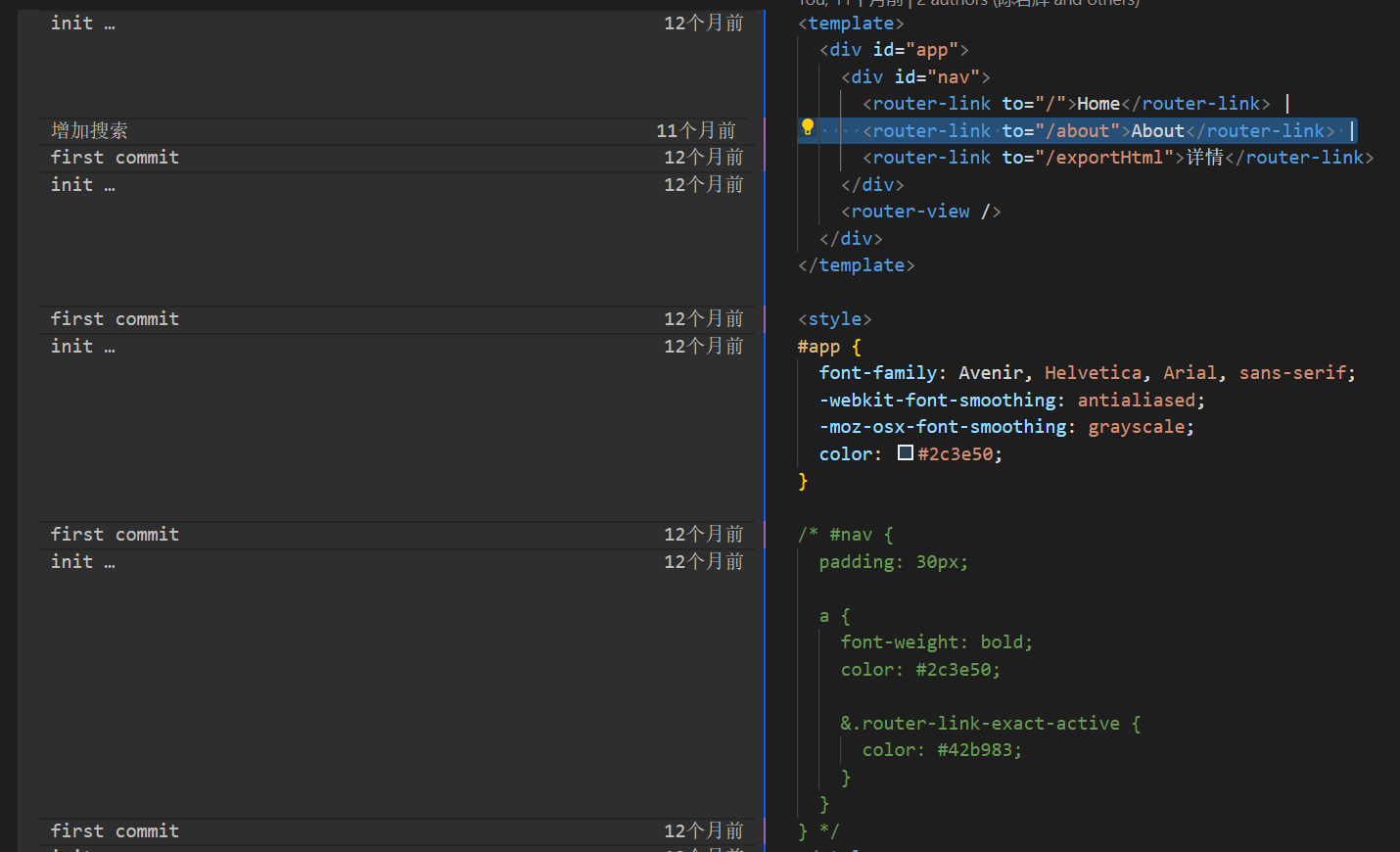The image size is (1400, 852).
Task: Click the &.router-link-exact-active selector
Action: click(x=980, y=724)
